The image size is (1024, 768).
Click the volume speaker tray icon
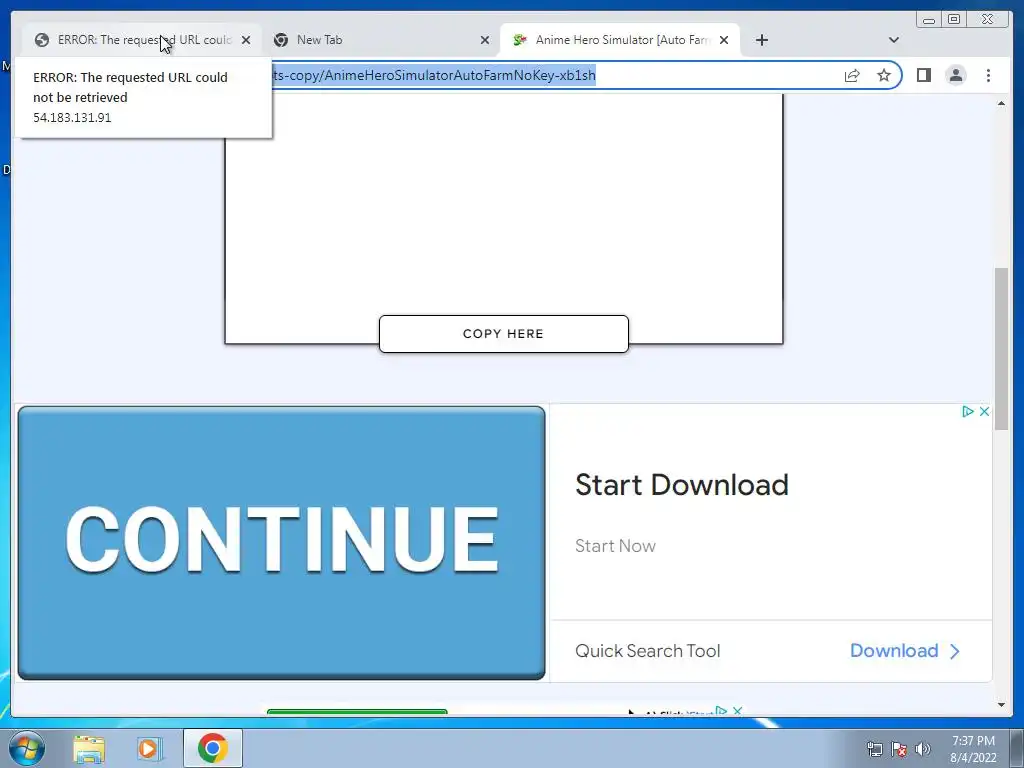[922, 749]
